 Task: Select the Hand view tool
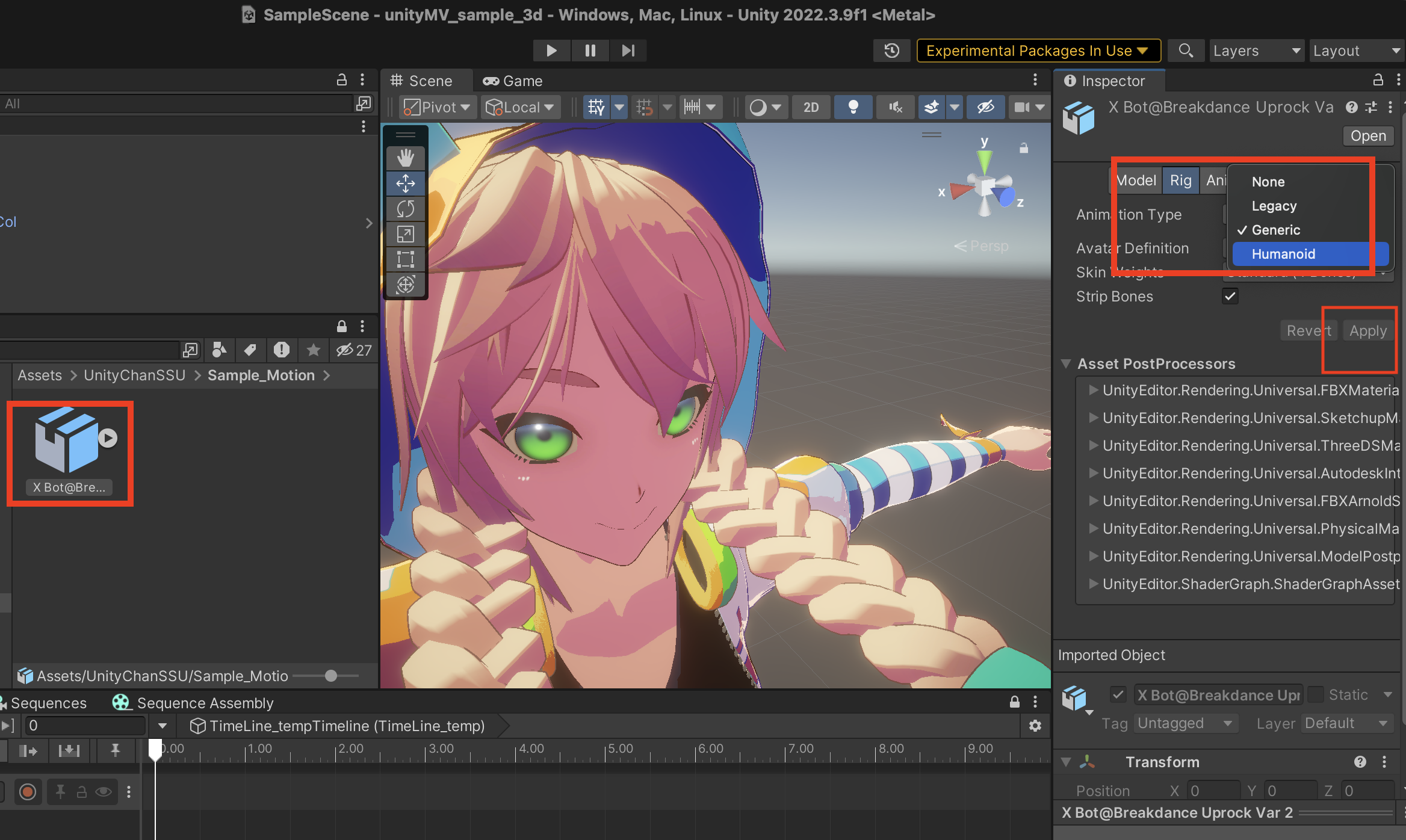(405, 158)
